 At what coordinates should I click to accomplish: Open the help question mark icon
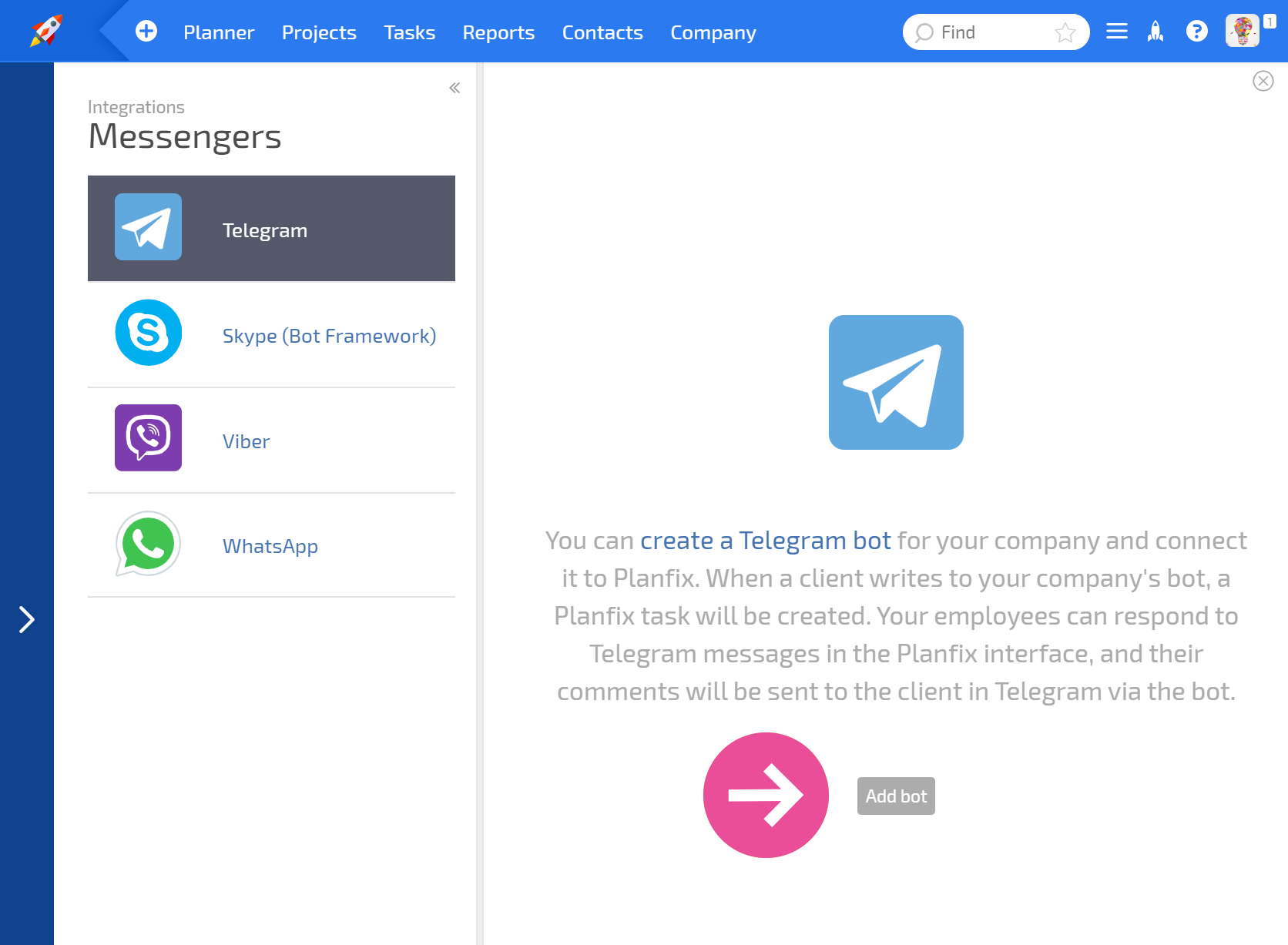[1196, 32]
